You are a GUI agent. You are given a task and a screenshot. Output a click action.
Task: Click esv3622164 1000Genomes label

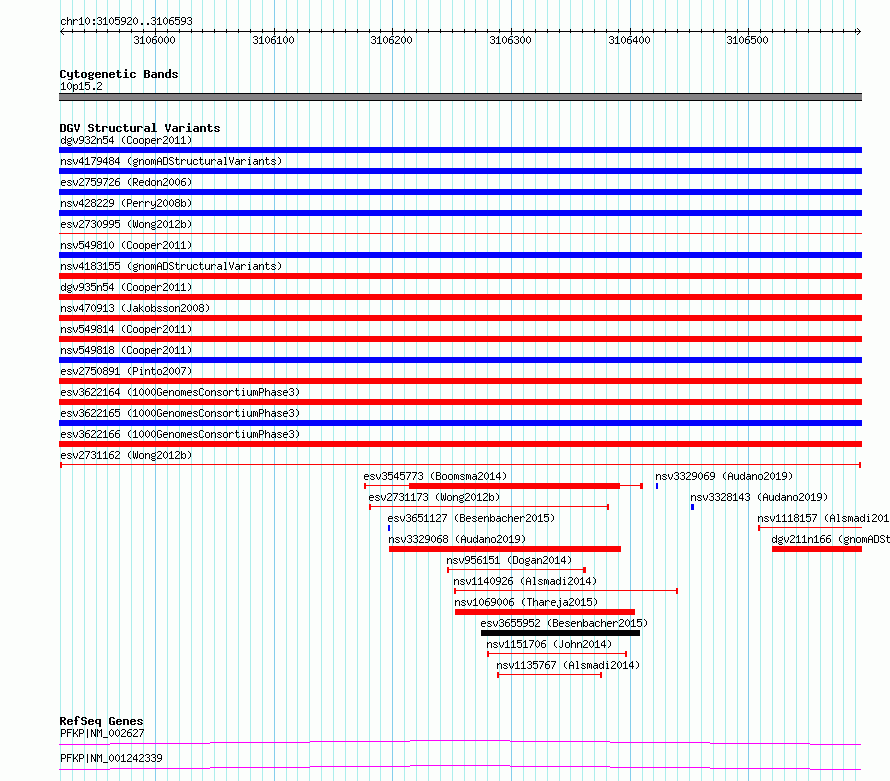coord(180,392)
